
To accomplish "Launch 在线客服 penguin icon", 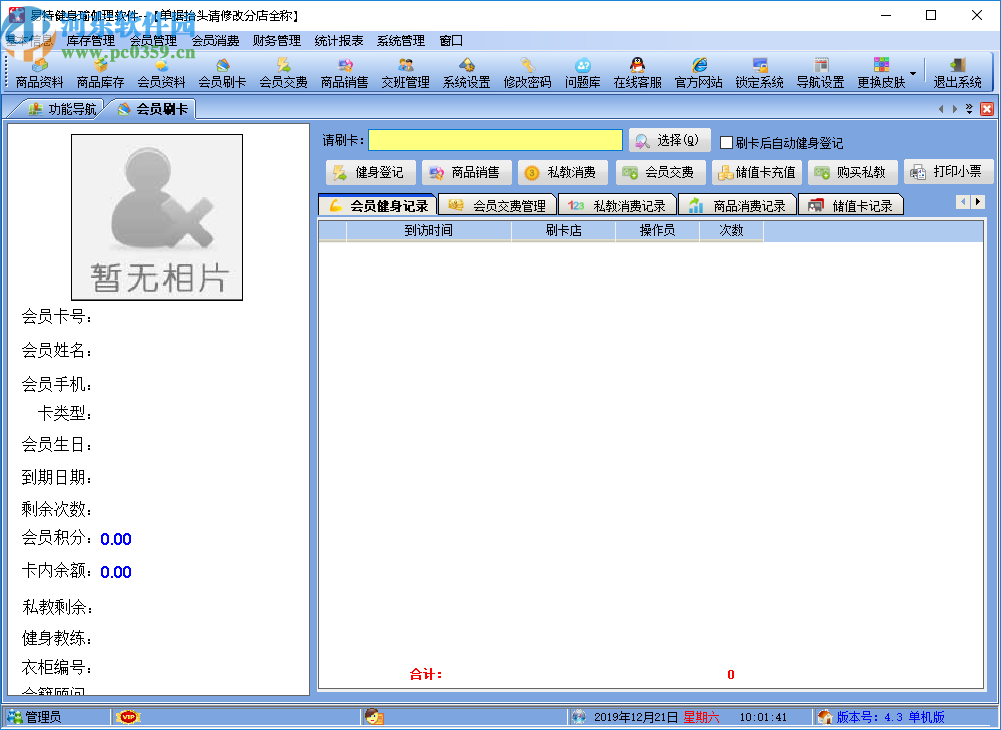I will [x=637, y=73].
